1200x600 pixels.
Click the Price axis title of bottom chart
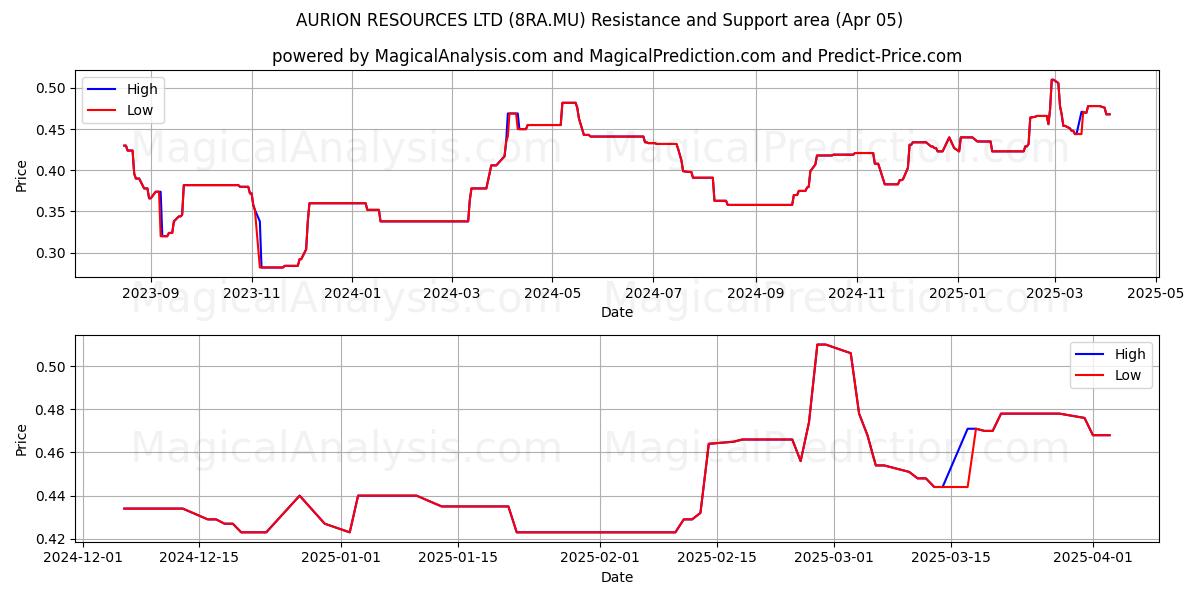click(22, 439)
